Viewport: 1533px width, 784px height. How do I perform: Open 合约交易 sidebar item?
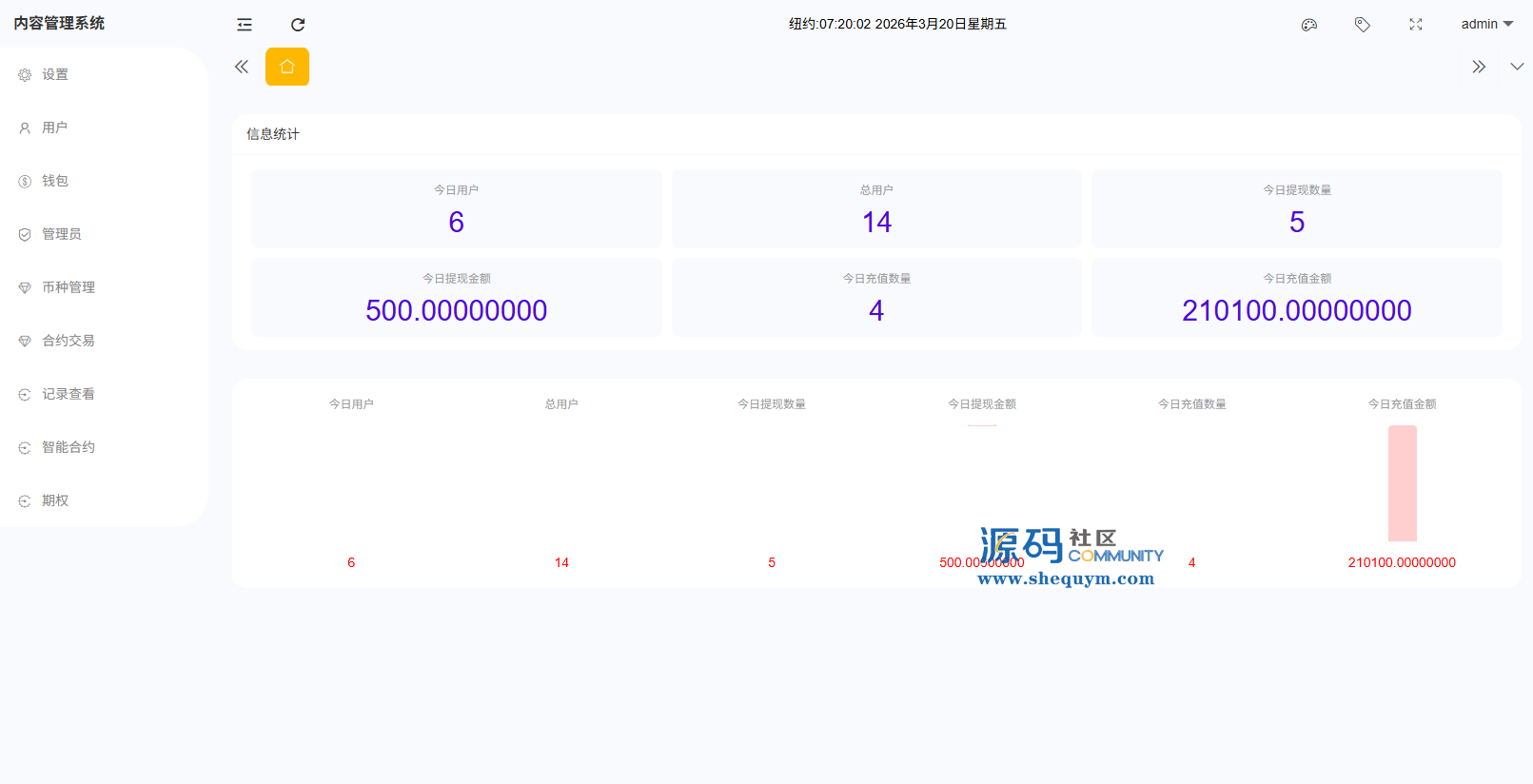[x=68, y=341]
